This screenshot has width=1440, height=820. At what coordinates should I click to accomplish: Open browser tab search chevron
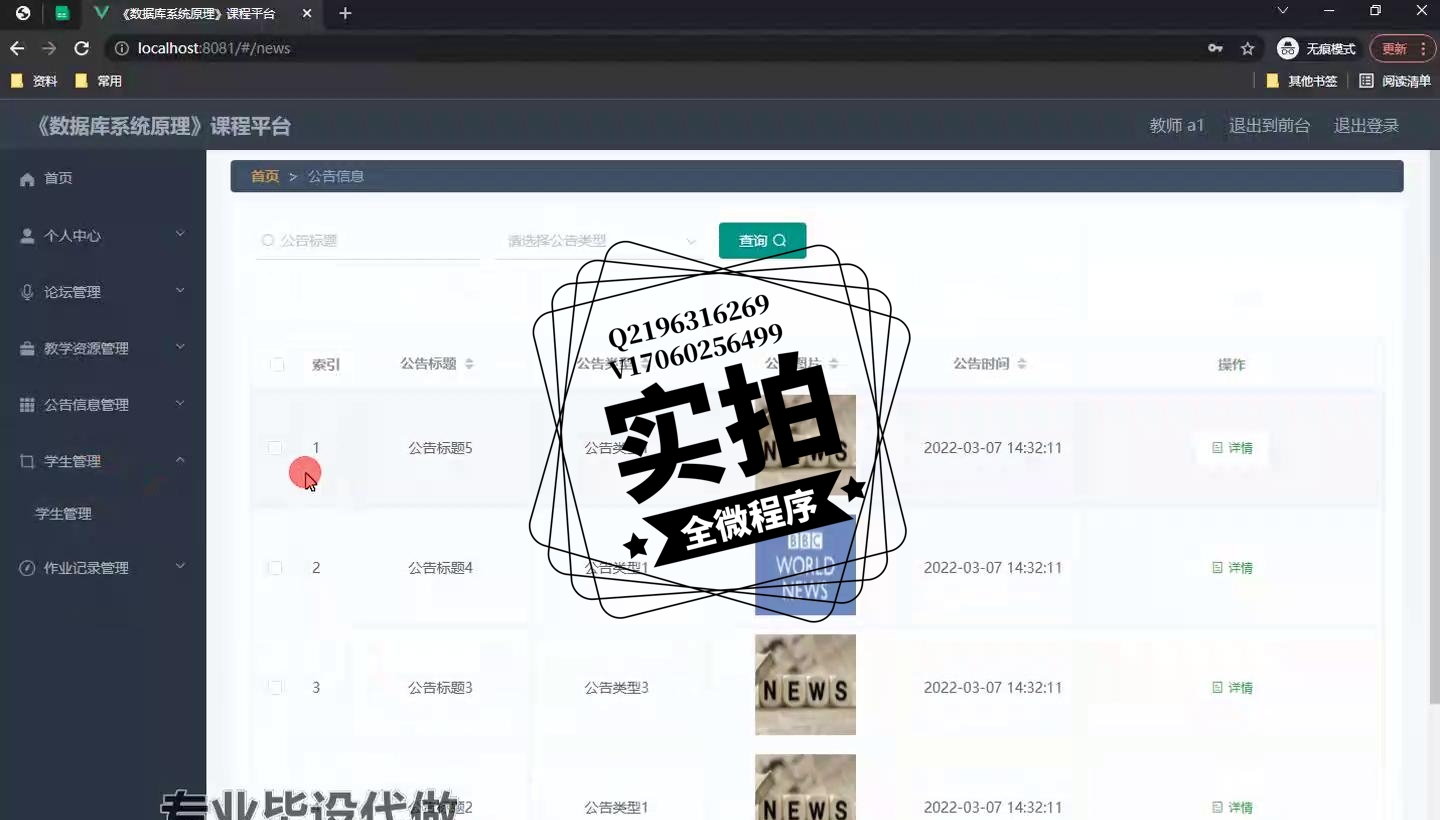1283,11
